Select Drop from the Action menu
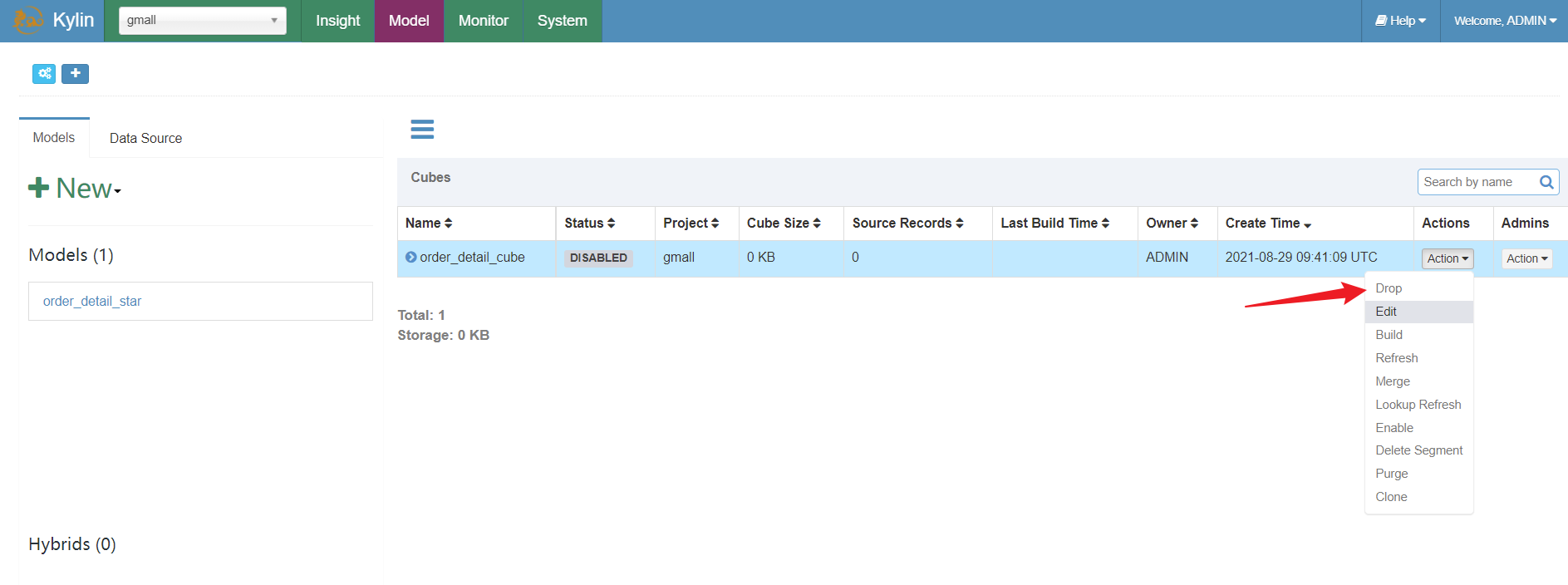The height and width of the screenshot is (585, 1568). [1418, 288]
